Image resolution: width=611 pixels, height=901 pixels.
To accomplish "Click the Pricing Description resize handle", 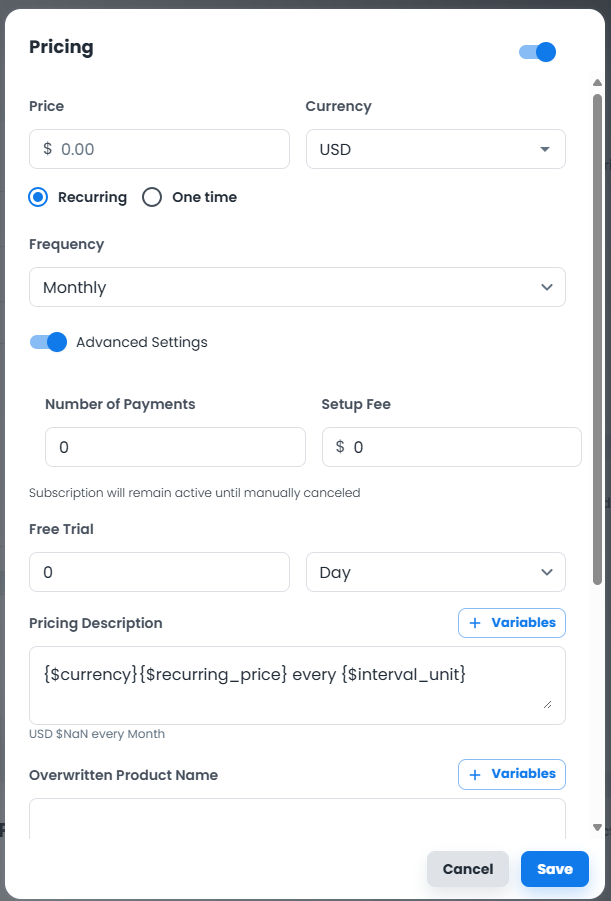I will 547,704.
